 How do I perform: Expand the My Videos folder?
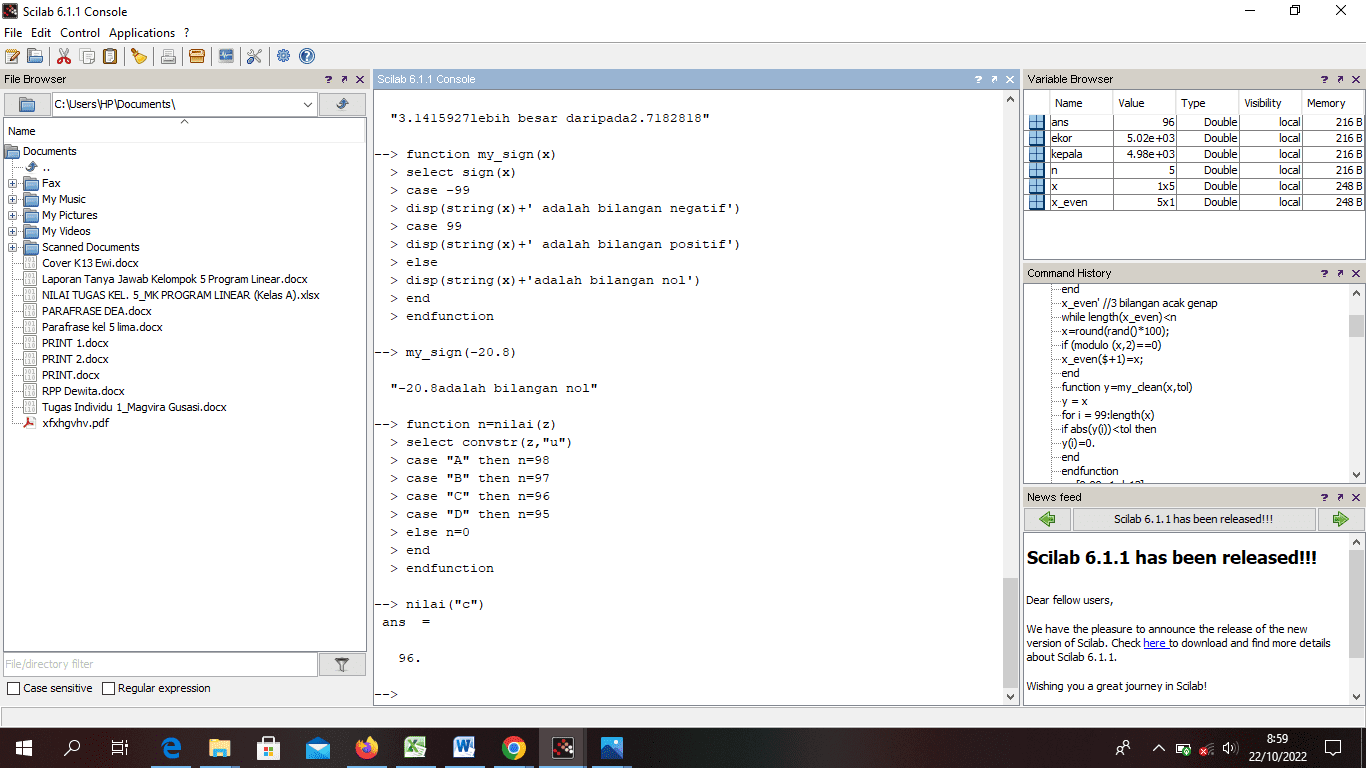[12, 231]
